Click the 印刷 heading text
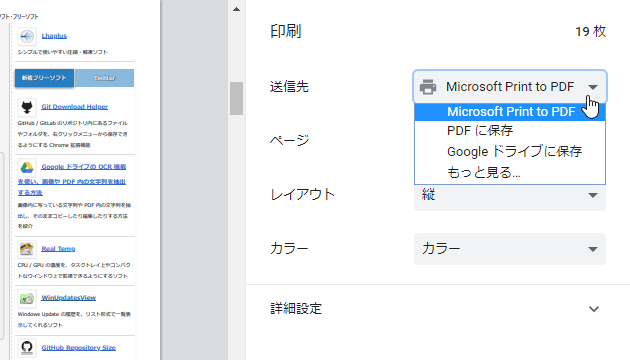Viewport: 630px width, 360px height. click(x=286, y=31)
